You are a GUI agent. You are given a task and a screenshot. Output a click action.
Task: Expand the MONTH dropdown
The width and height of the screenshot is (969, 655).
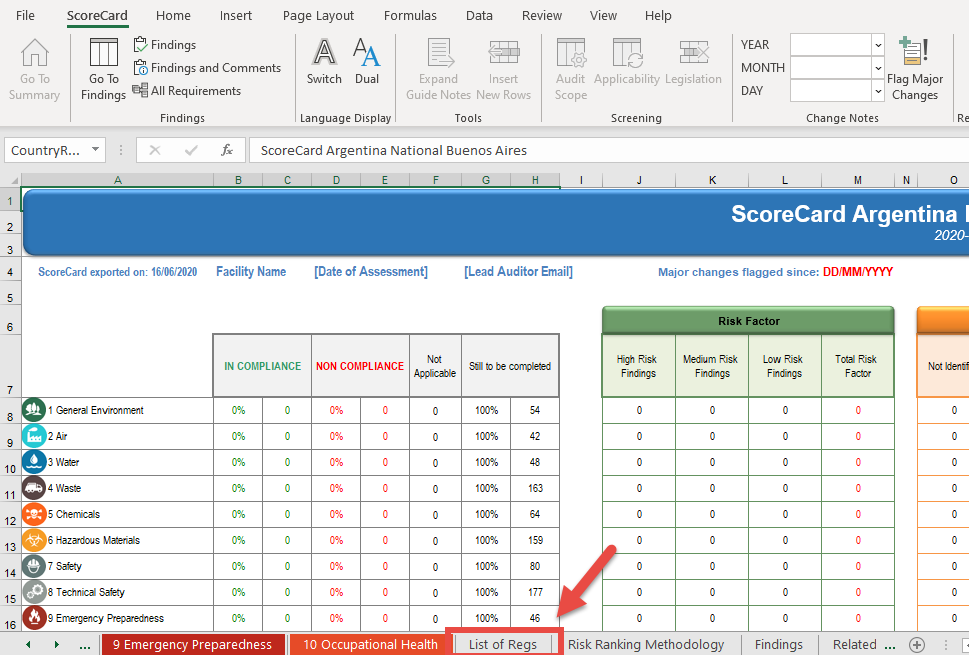click(x=878, y=67)
